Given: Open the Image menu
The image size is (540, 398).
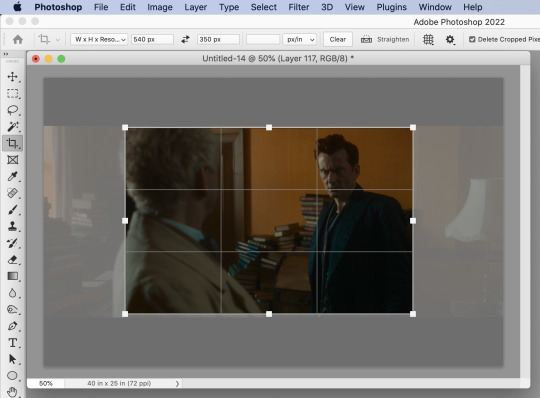Looking at the screenshot, I should 160,7.
